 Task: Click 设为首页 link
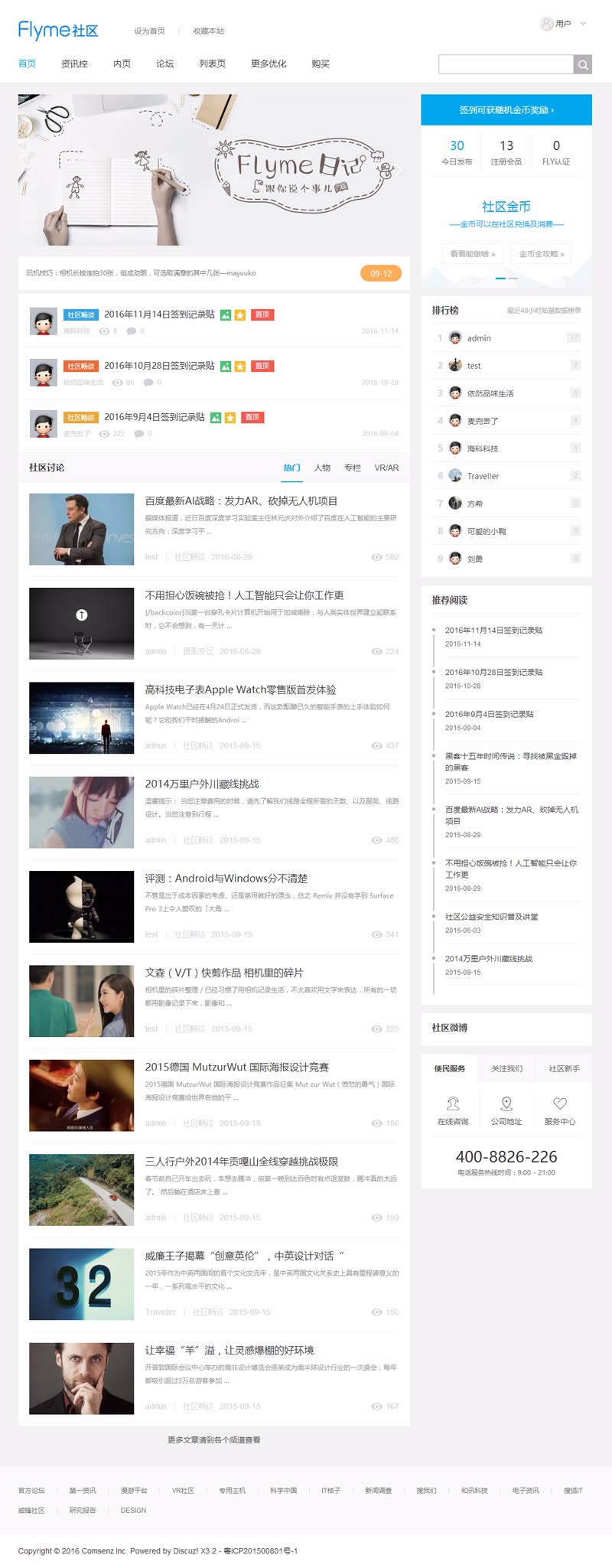(x=149, y=31)
